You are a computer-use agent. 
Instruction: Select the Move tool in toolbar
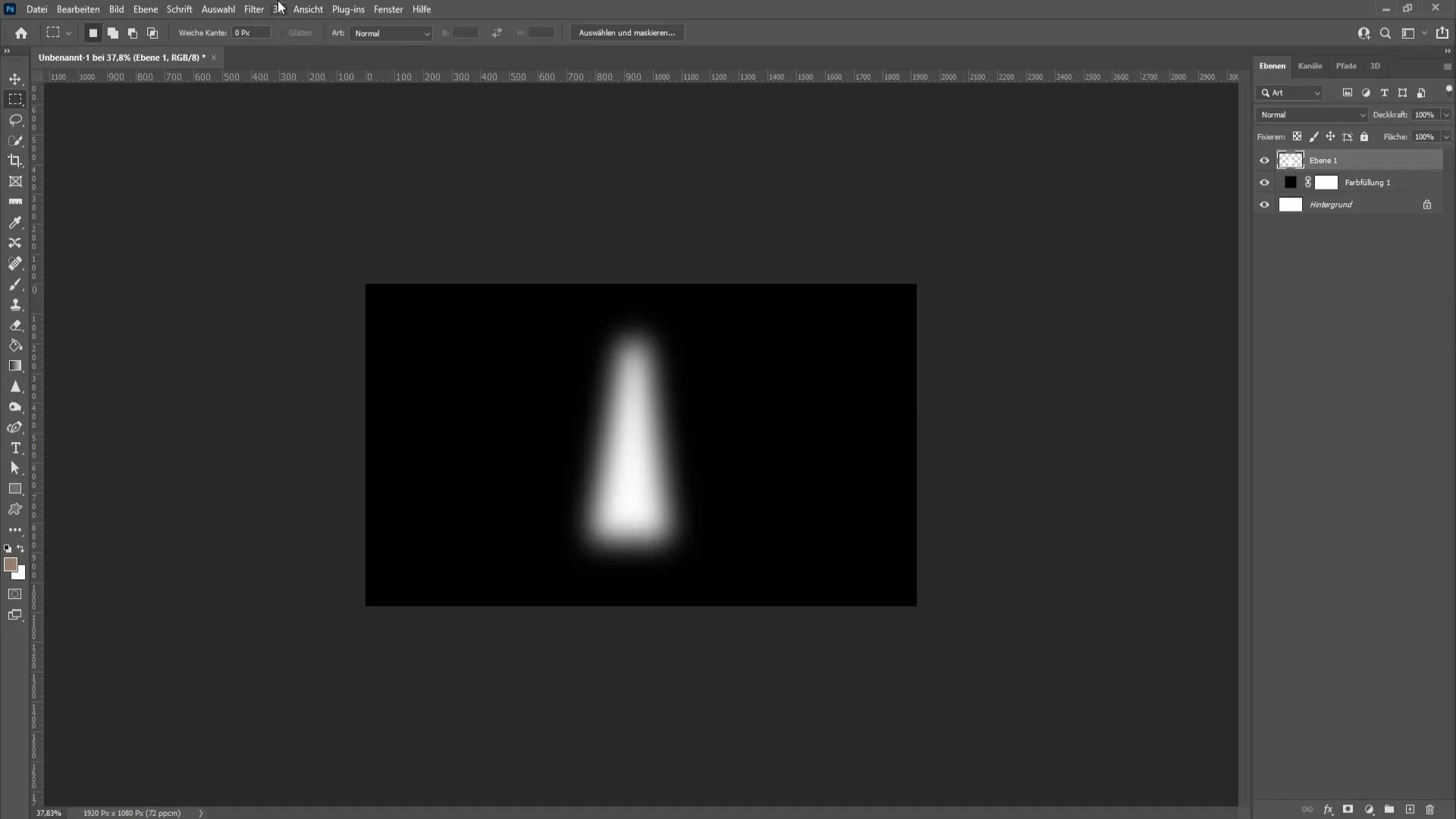(15, 79)
